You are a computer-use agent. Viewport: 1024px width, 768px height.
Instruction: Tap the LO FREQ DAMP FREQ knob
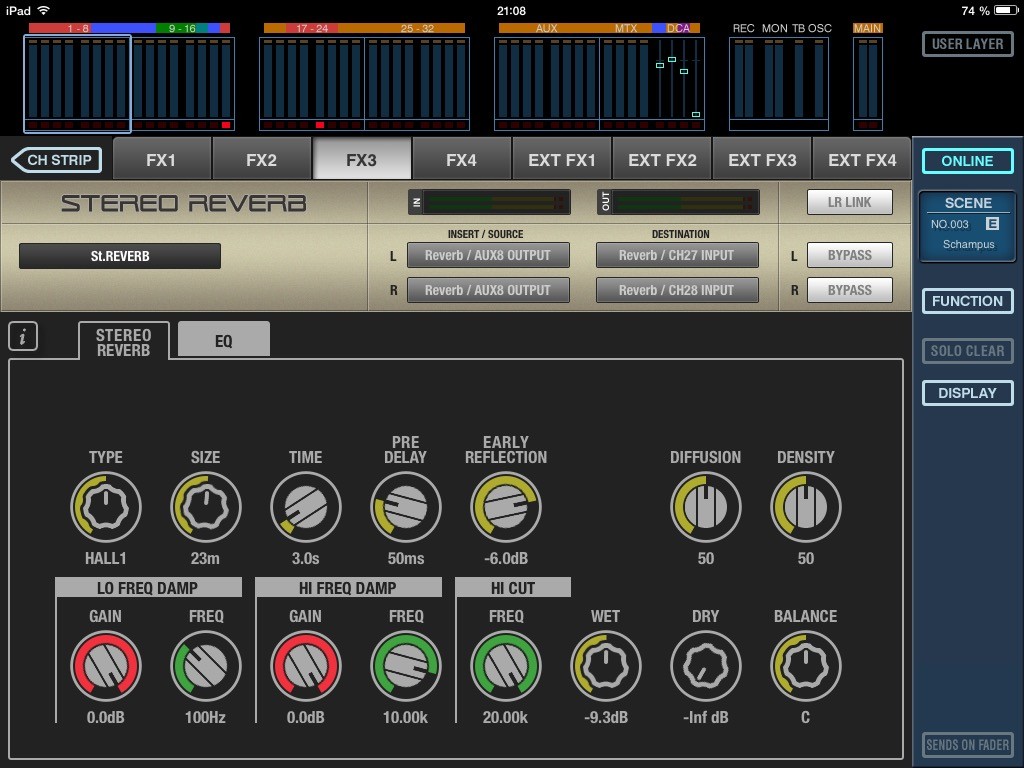pos(206,666)
